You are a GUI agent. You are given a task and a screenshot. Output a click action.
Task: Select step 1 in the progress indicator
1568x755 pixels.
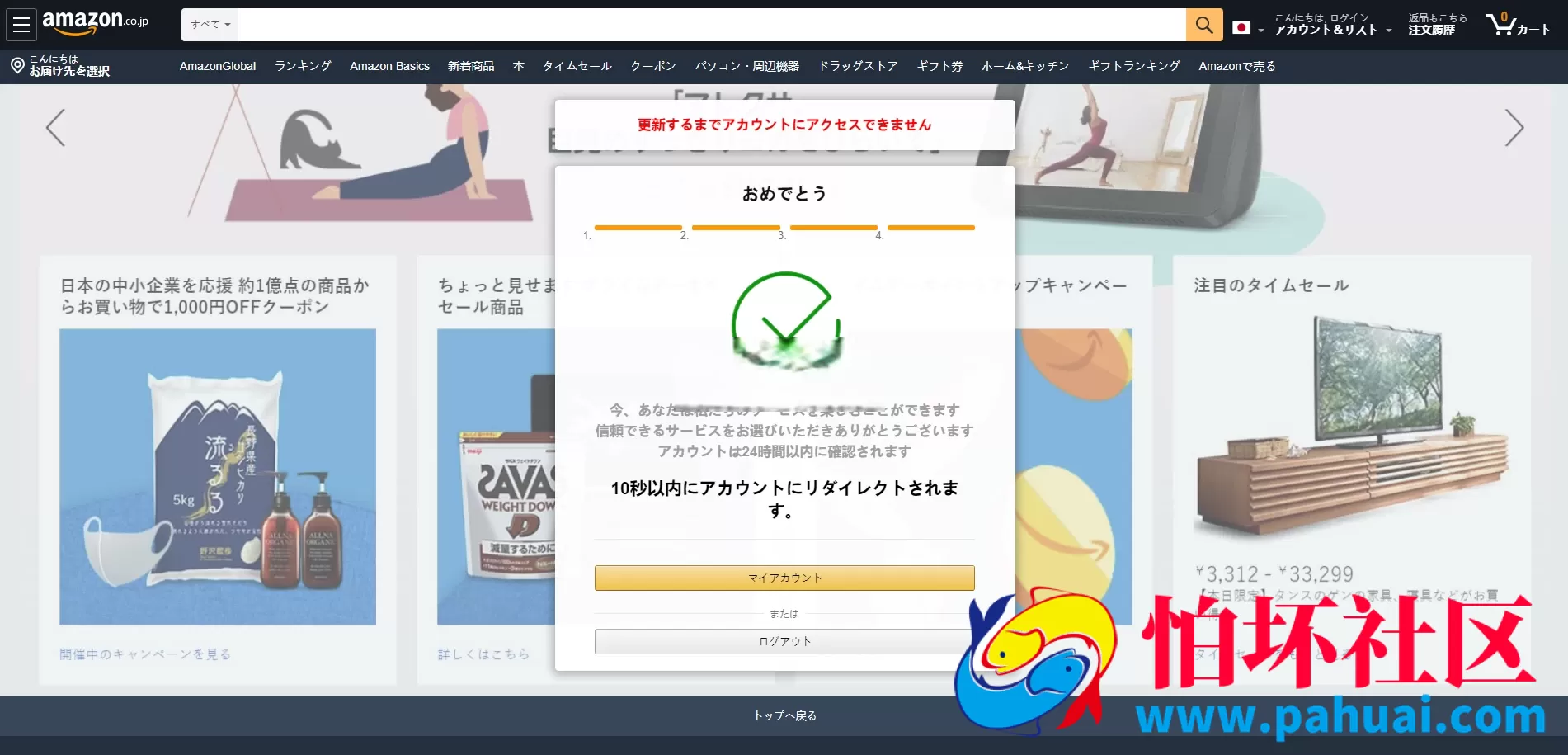638,228
